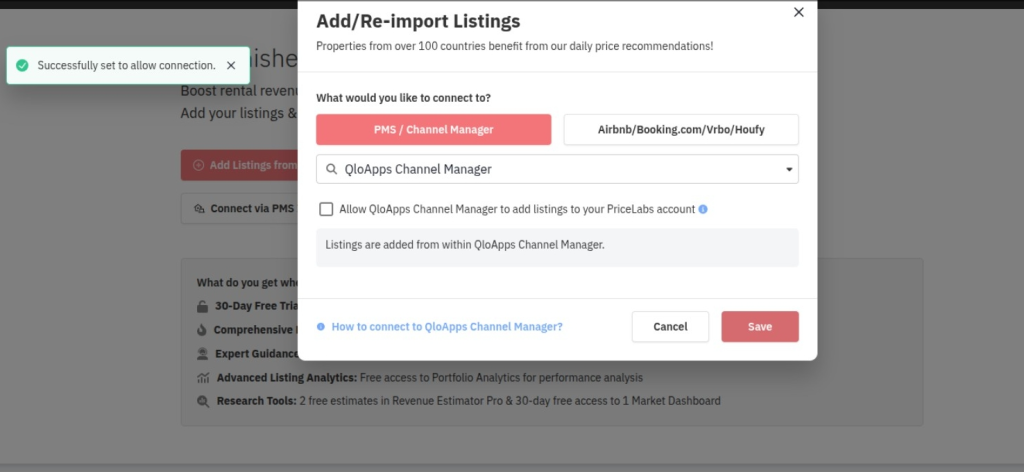Enable Allow QloApps Channel Manager checkbox
This screenshot has height=472, width=1024.
pyautogui.click(x=326, y=209)
